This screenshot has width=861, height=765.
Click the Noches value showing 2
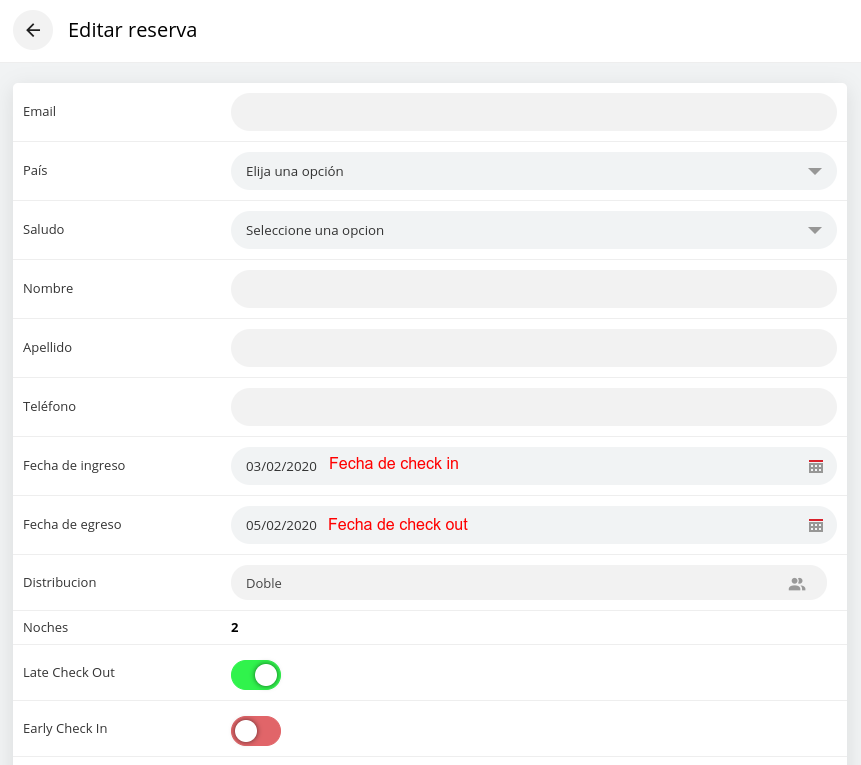click(234, 627)
